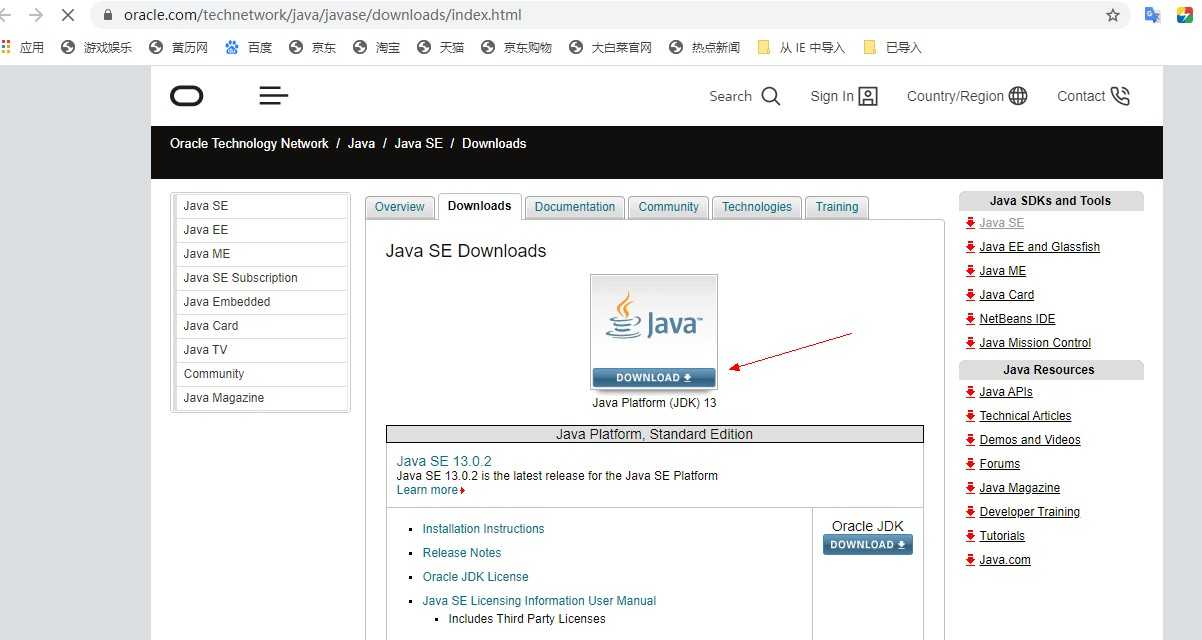Click the Java breadcrumb link
Screen dimensions: 1202x640
(361, 143)
